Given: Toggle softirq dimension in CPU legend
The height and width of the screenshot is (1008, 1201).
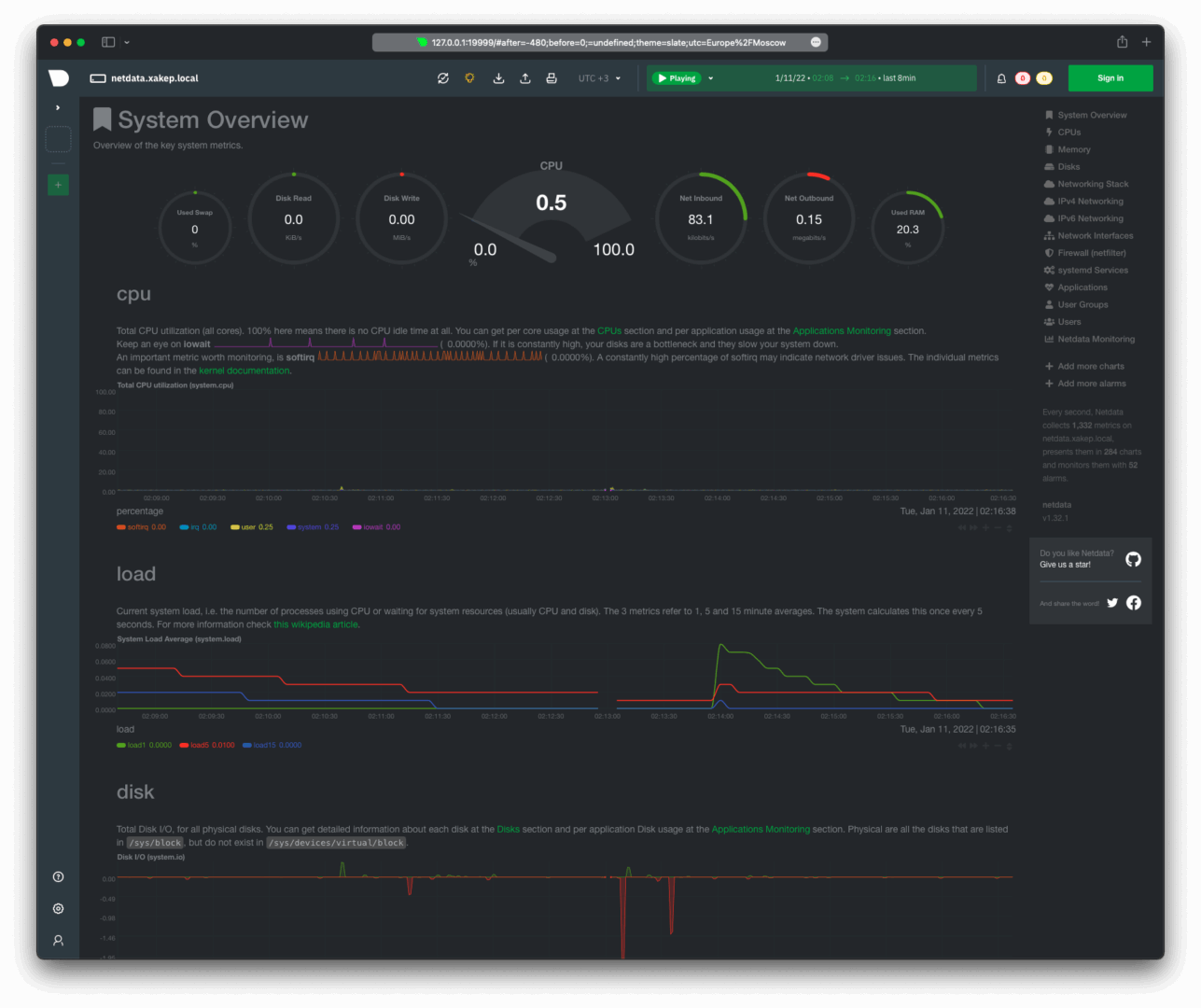Looking at the screenshot, I should click(142, 527).
